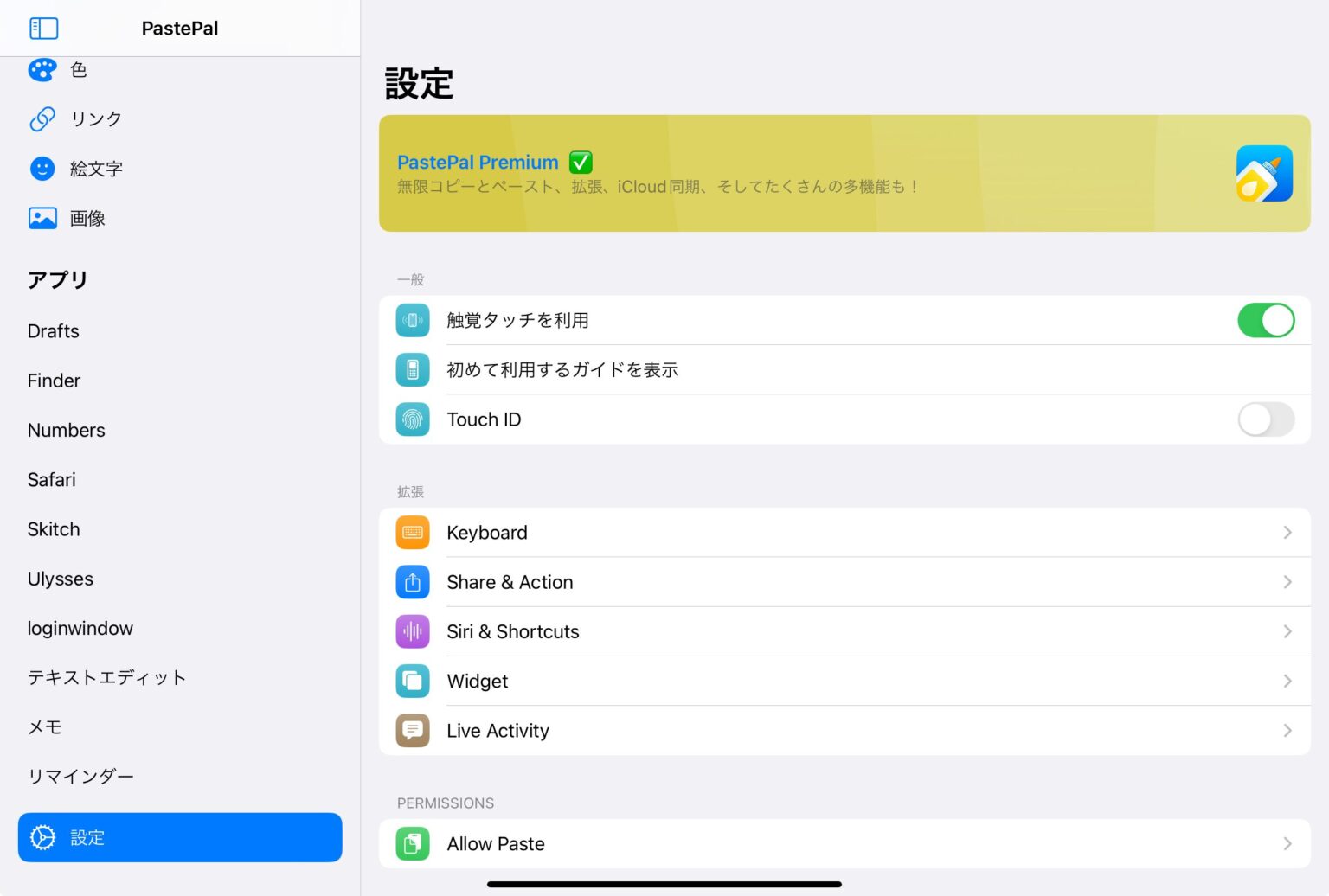Screen dimensions: 1329x896
Task: Click the Share & Action icon
Action: pyautogui.click(x=413, y=582)
